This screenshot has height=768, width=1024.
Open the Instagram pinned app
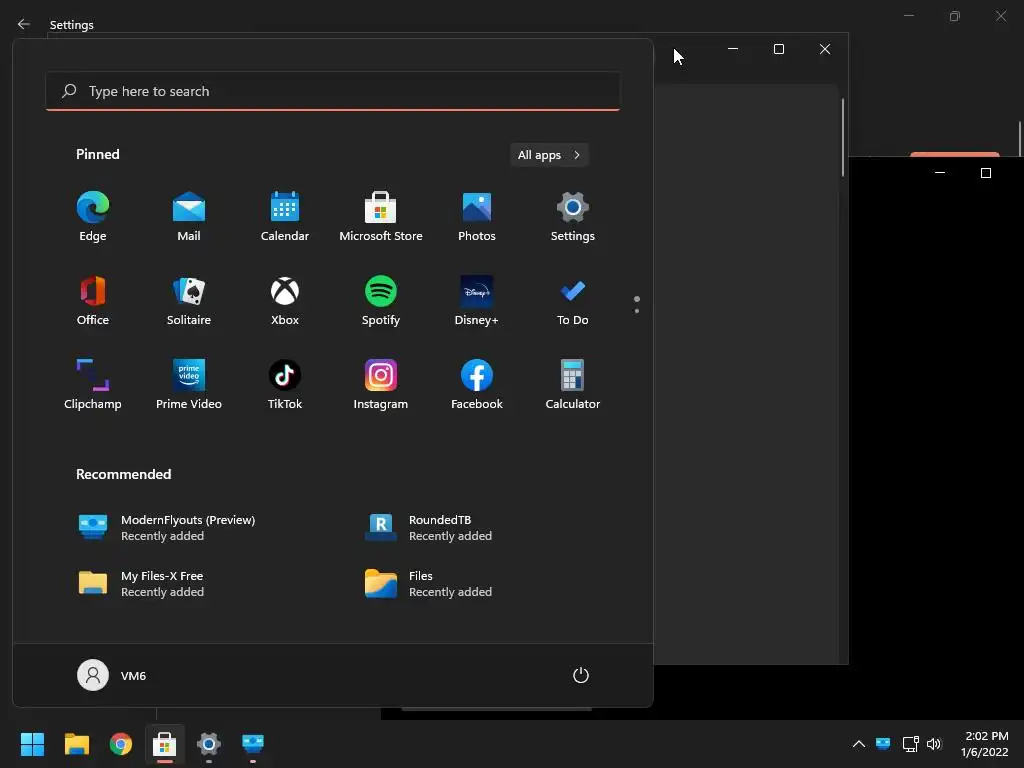[x=381, y=385]
